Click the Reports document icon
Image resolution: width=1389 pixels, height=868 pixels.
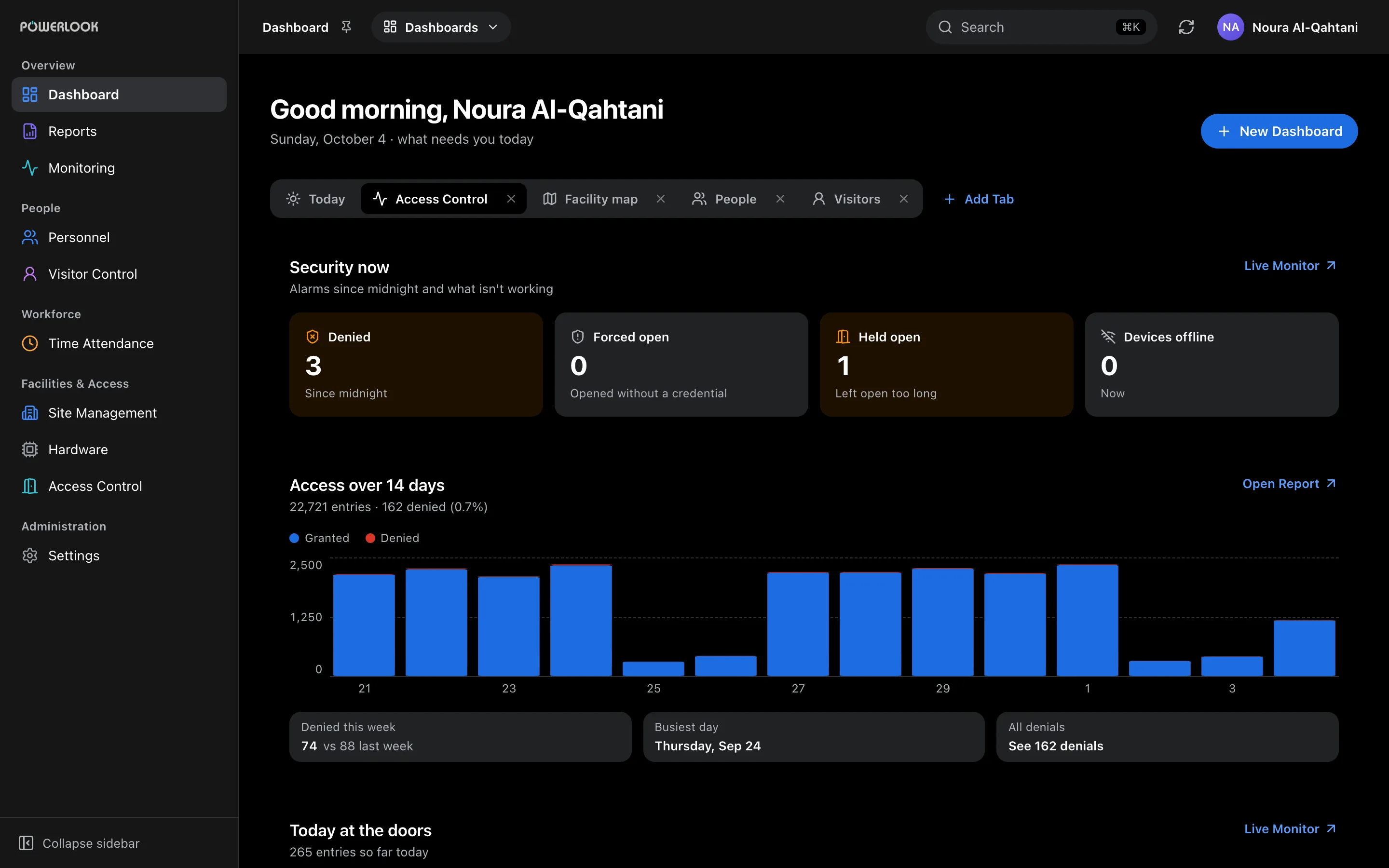[x=30, y=132]
